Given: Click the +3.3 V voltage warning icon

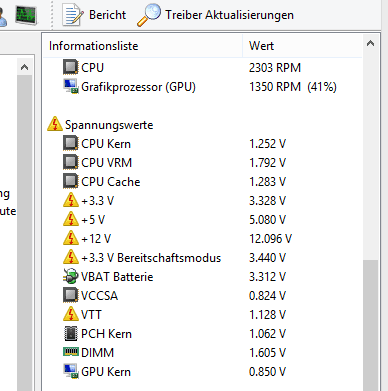Looking at the screenshot, I should [71, 200].
